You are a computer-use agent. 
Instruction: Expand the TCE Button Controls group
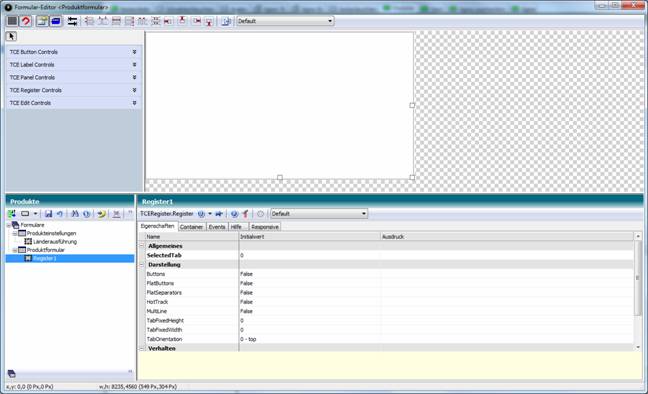click(74, 52)
